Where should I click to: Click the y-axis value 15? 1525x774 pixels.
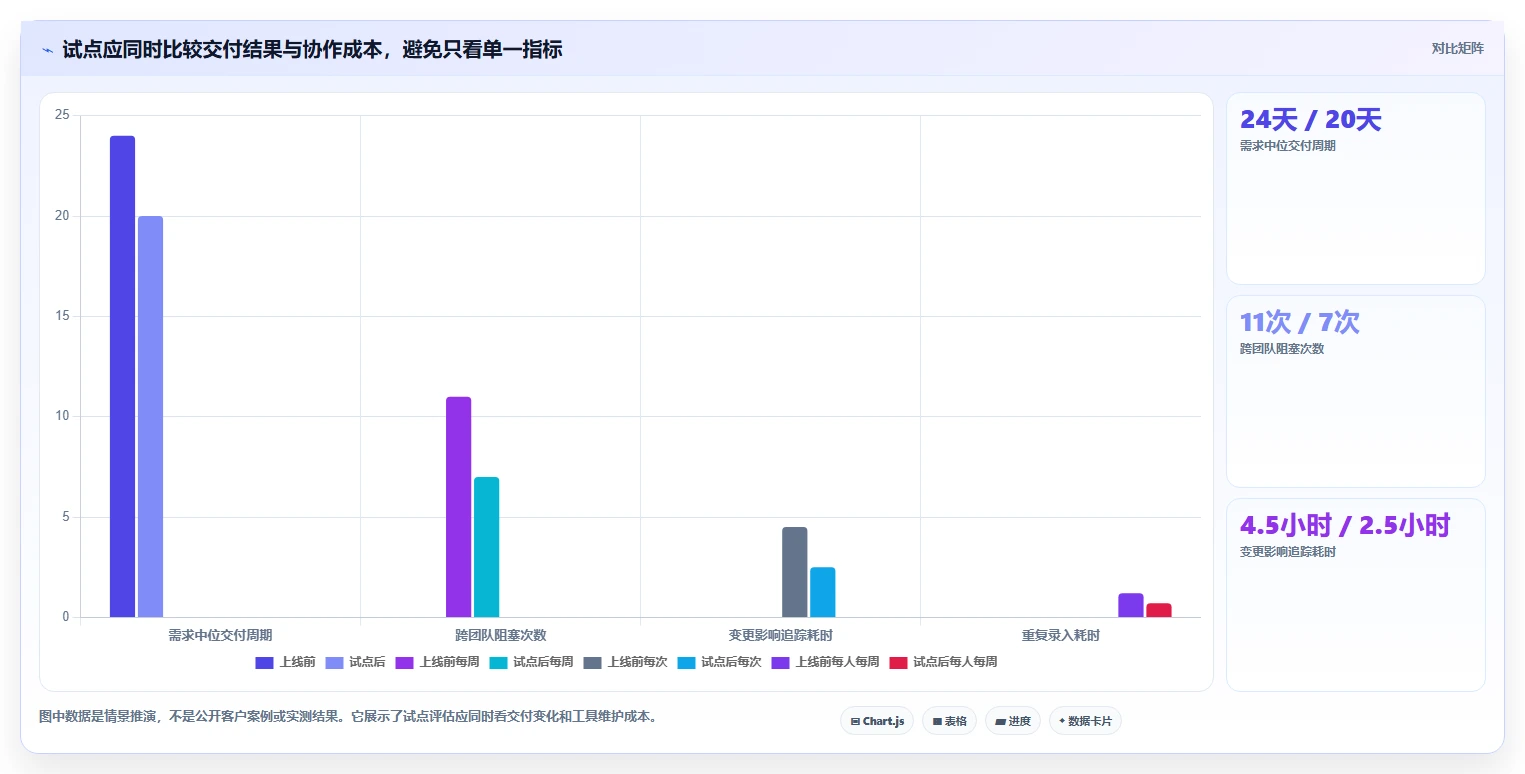coord(62,316)
